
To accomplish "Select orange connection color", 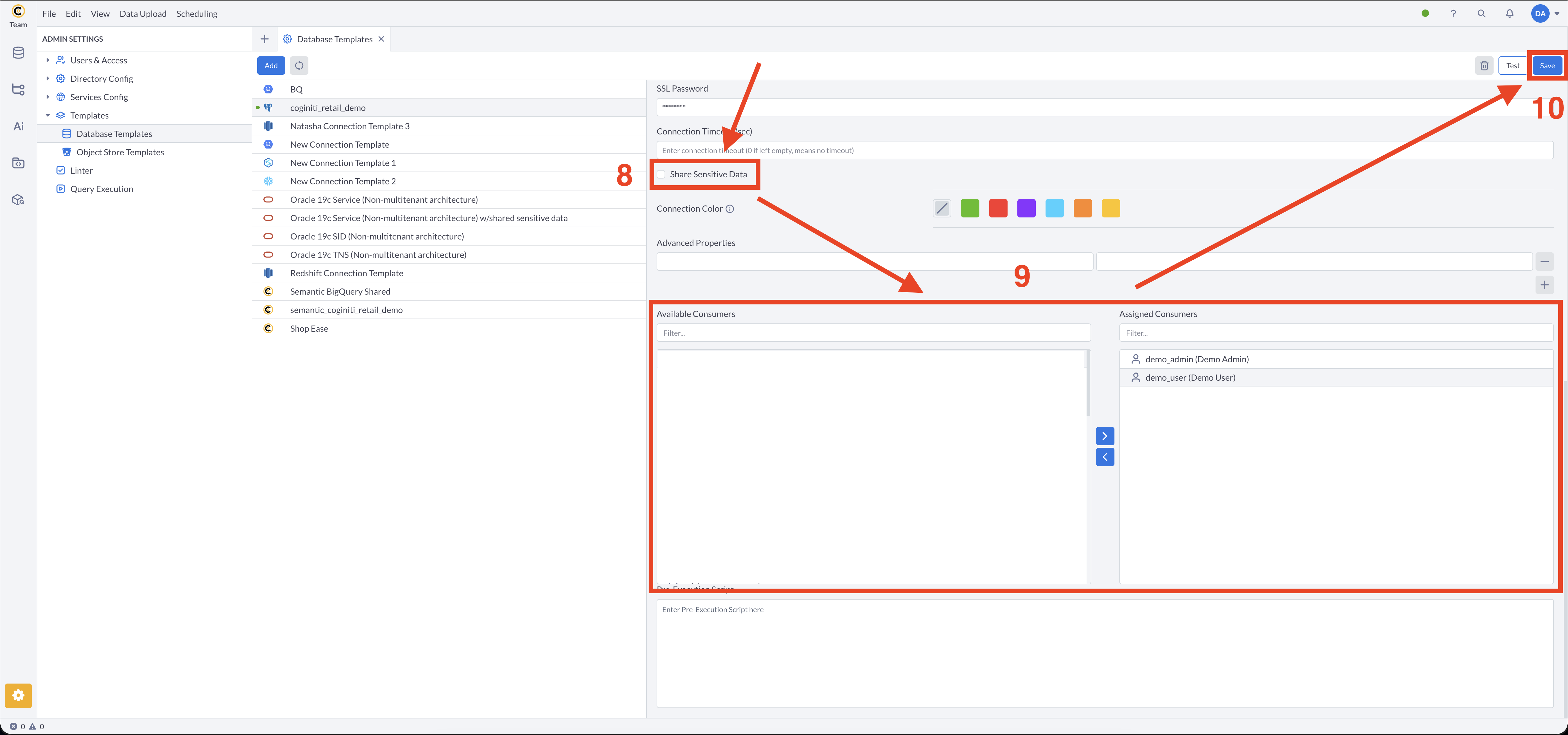I will click(1082, 209).
